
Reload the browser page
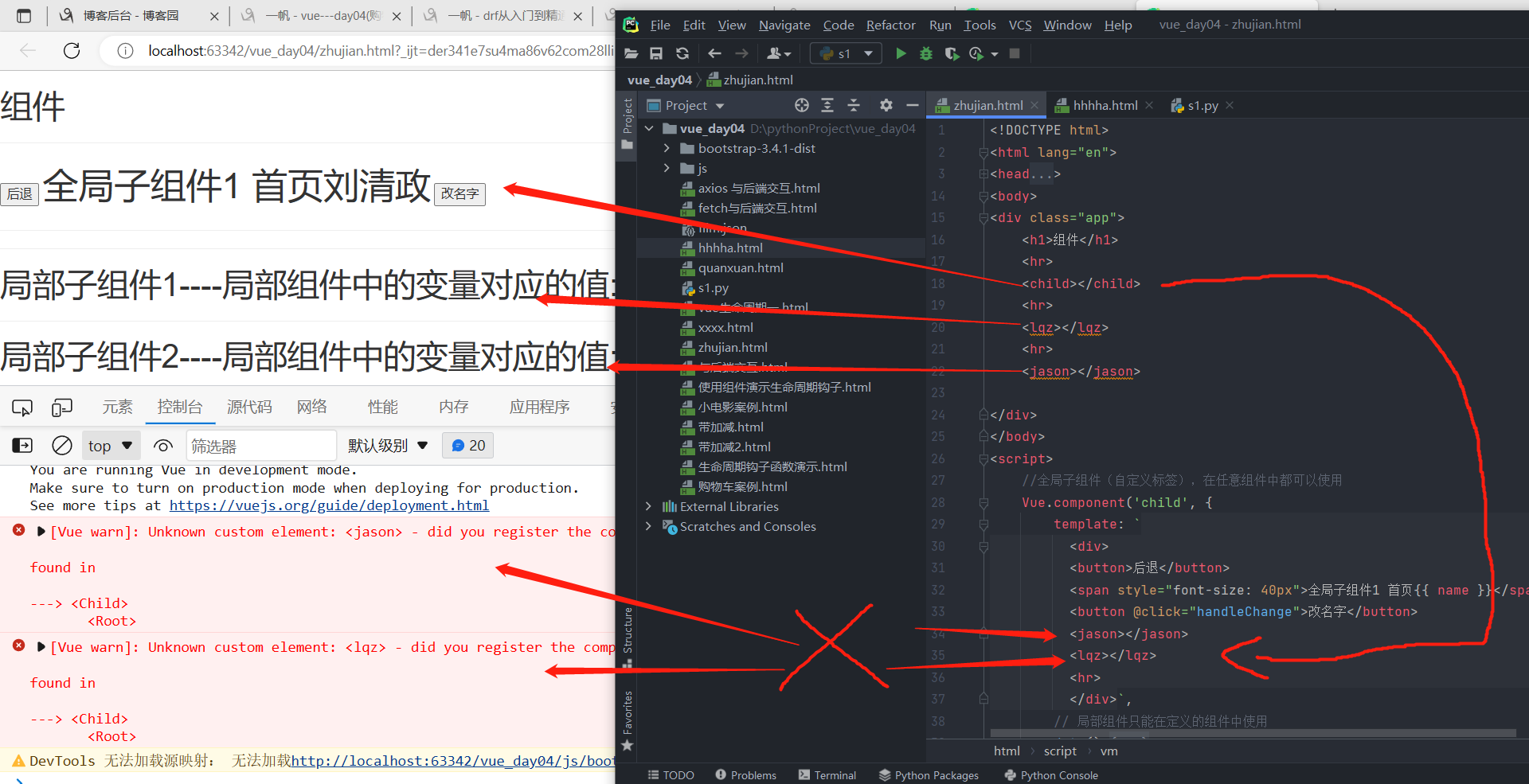point(72,51)
